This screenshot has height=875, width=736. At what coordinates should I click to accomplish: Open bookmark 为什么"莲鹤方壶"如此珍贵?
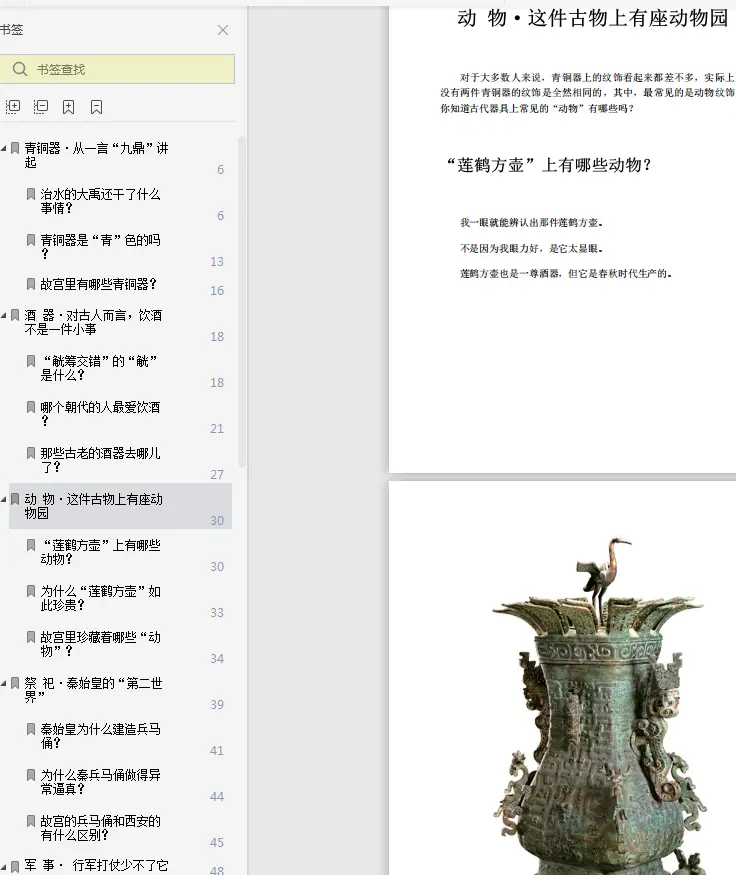pyautogui.click(x=100, y=598)
